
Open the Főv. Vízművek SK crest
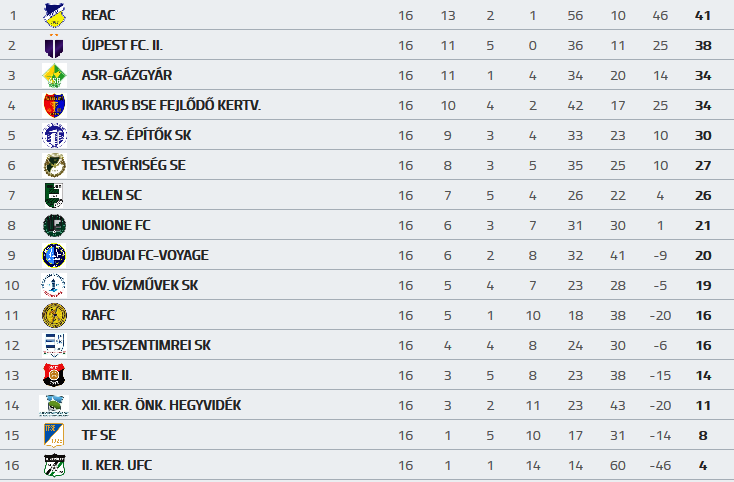click(x=53, y=285)
